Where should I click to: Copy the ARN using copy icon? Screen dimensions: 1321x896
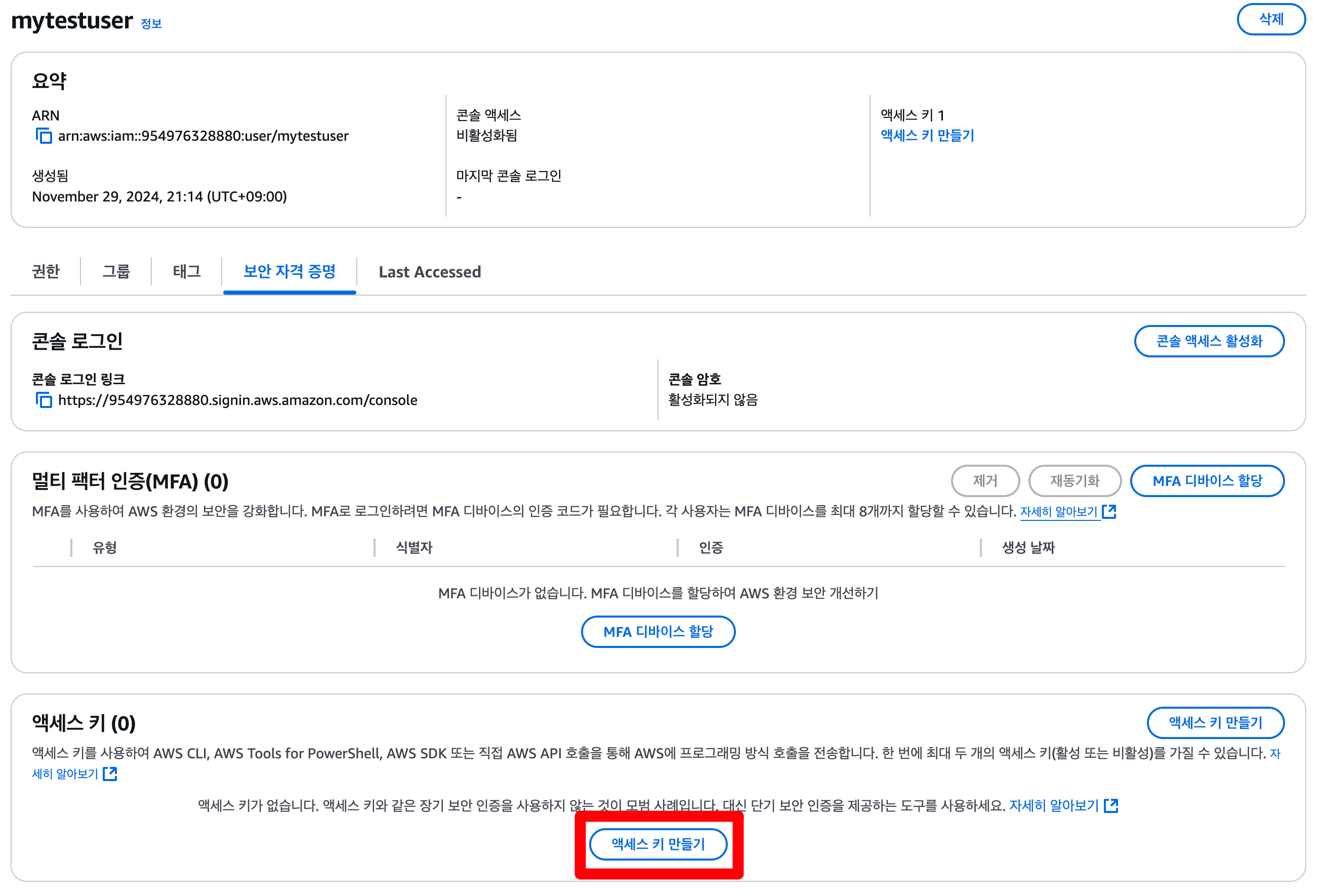point(44,136)
